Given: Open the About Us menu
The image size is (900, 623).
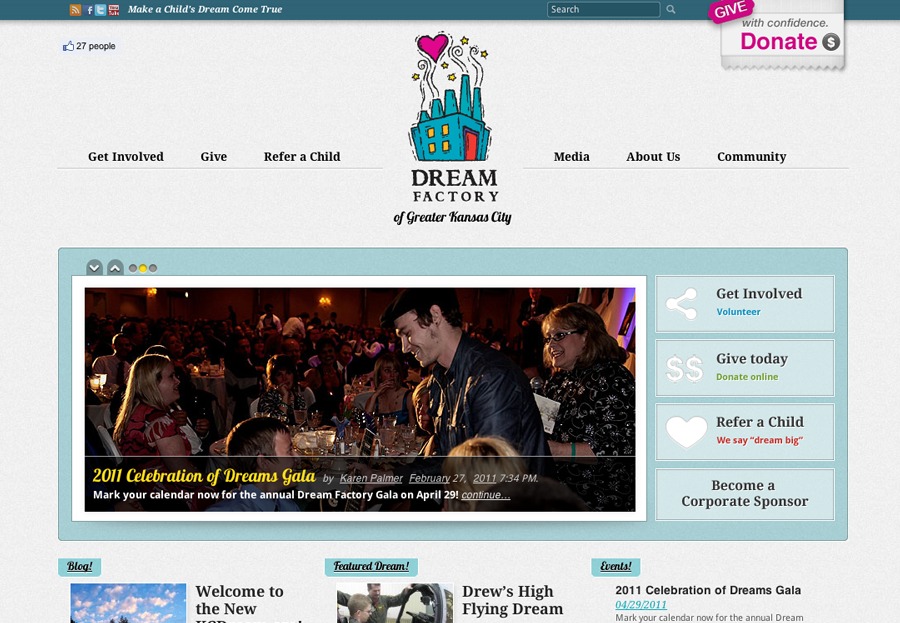Looking at the screenshot, I should (653, 156).
